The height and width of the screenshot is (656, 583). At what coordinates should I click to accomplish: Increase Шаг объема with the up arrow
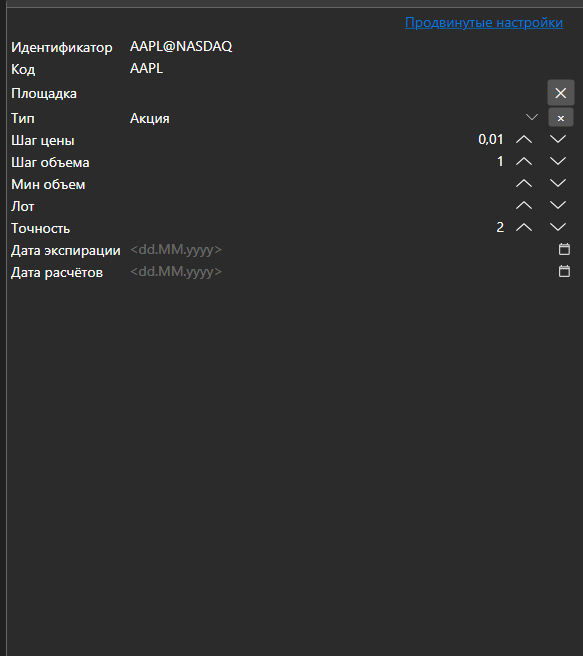tap(524, 161)
